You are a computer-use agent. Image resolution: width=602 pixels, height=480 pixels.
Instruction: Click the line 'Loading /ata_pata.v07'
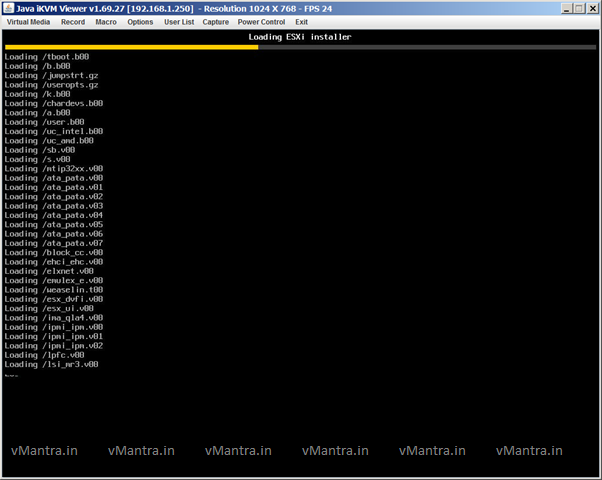[54, 243]
